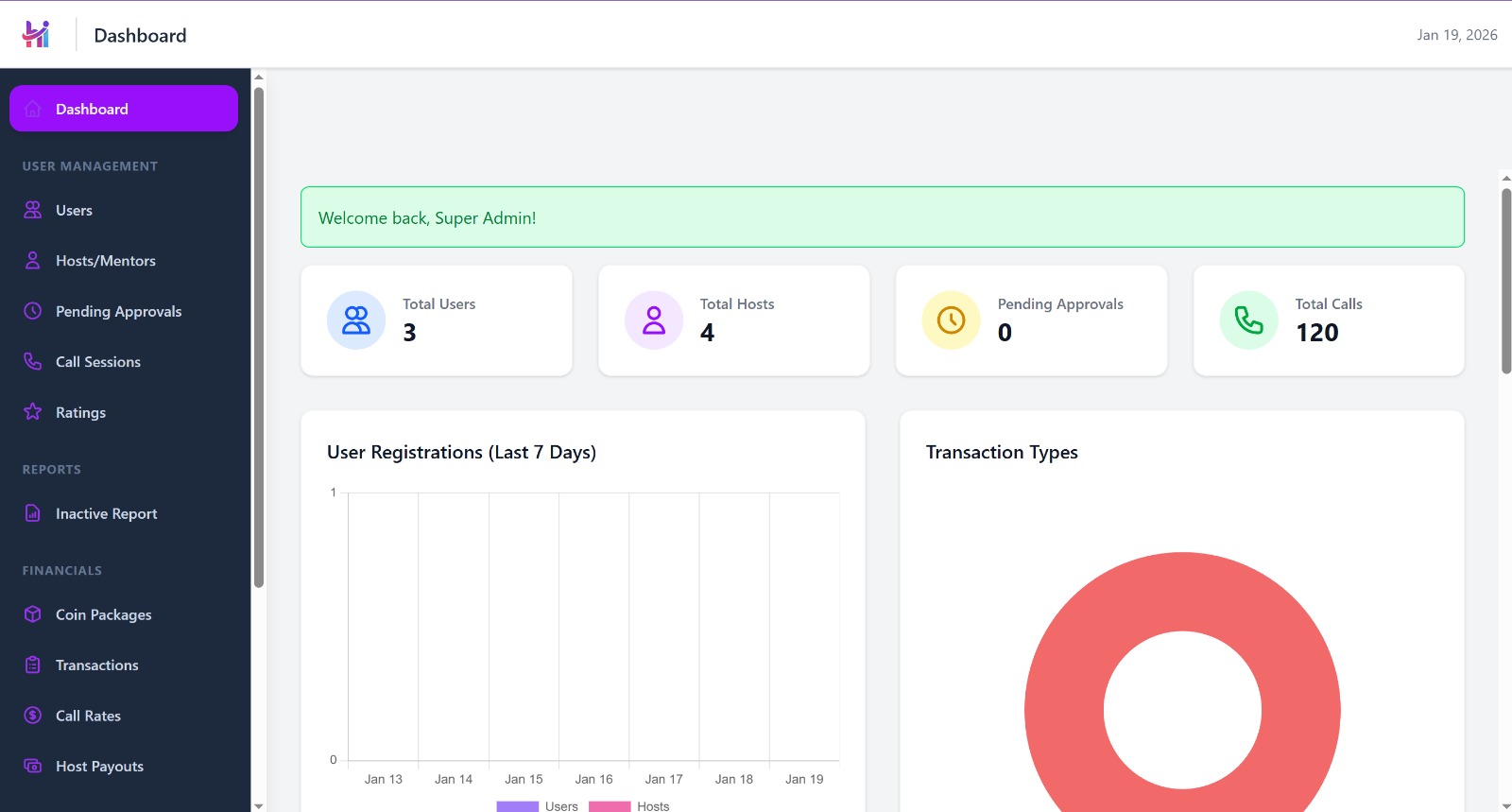This screenshot has height=812, width=1512.
Task: Open Hosts/Mentors in the sidebar
Action: 105,261
